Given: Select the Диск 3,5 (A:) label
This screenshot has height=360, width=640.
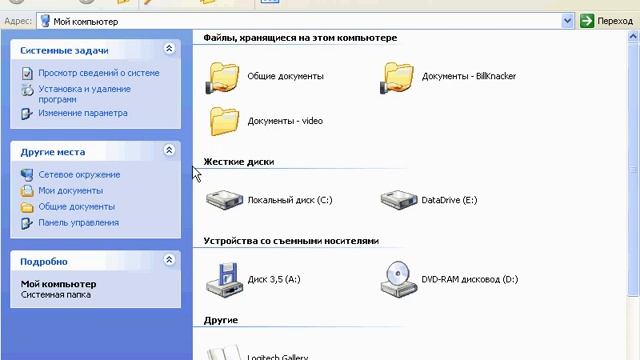Looking at the screenshot, I should point(274,279).
